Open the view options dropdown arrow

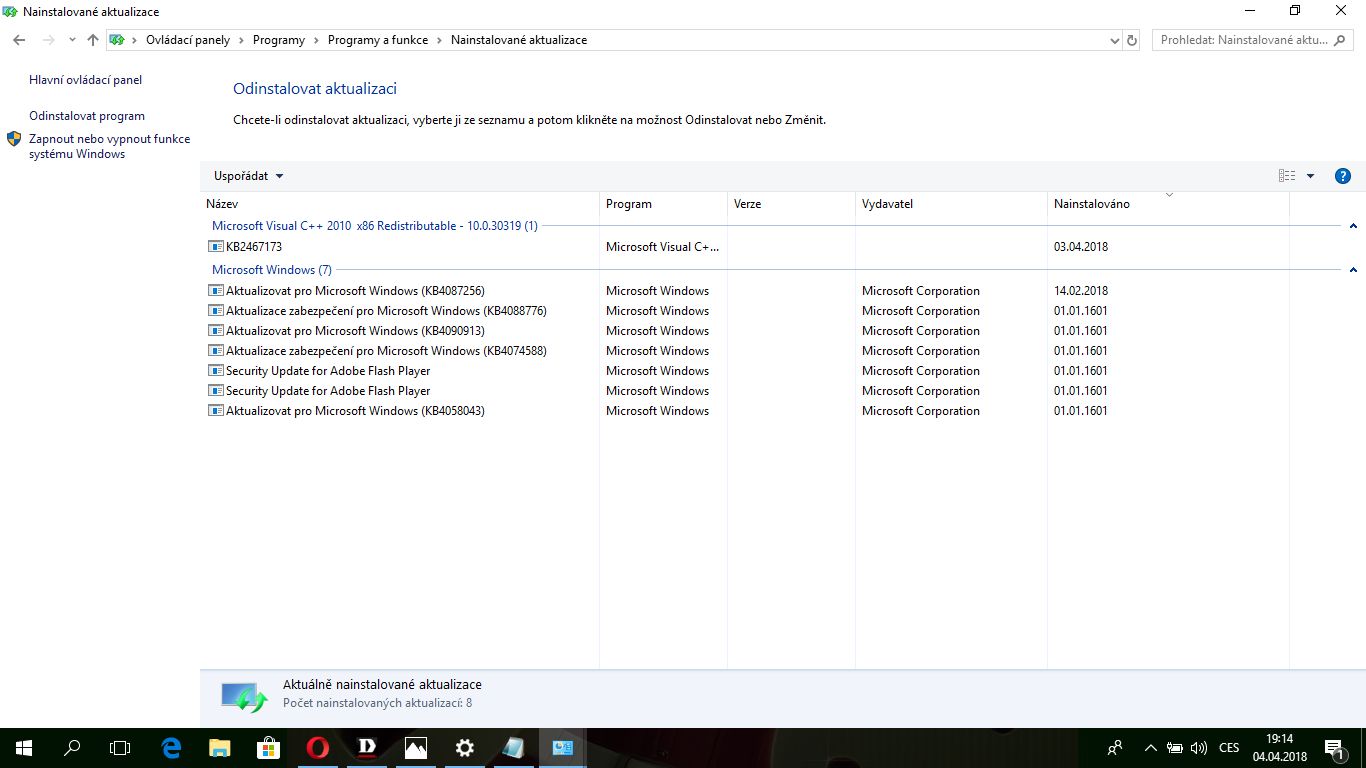1310,176
